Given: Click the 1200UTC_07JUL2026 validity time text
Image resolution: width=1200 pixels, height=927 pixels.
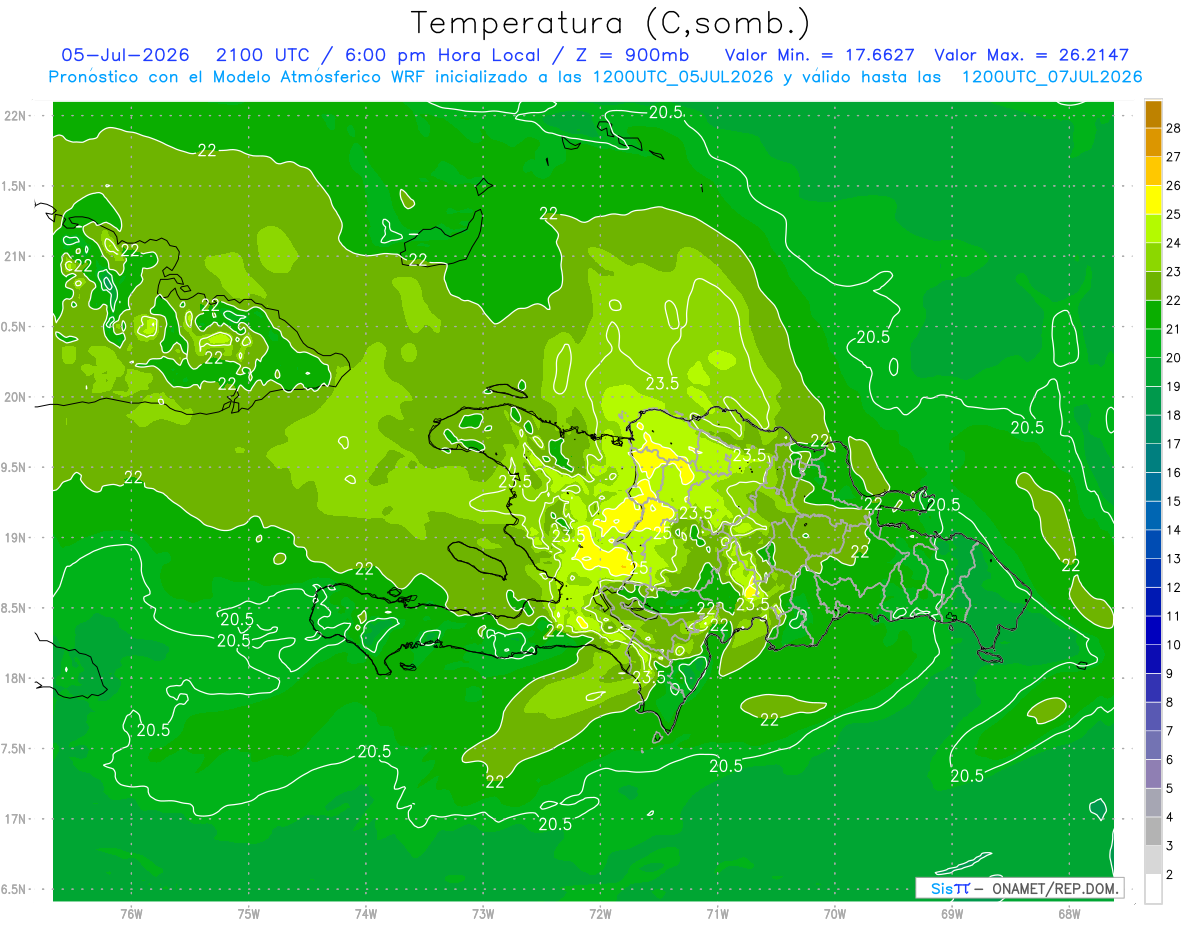Looking at the screenshot, I should [1052, 76].
